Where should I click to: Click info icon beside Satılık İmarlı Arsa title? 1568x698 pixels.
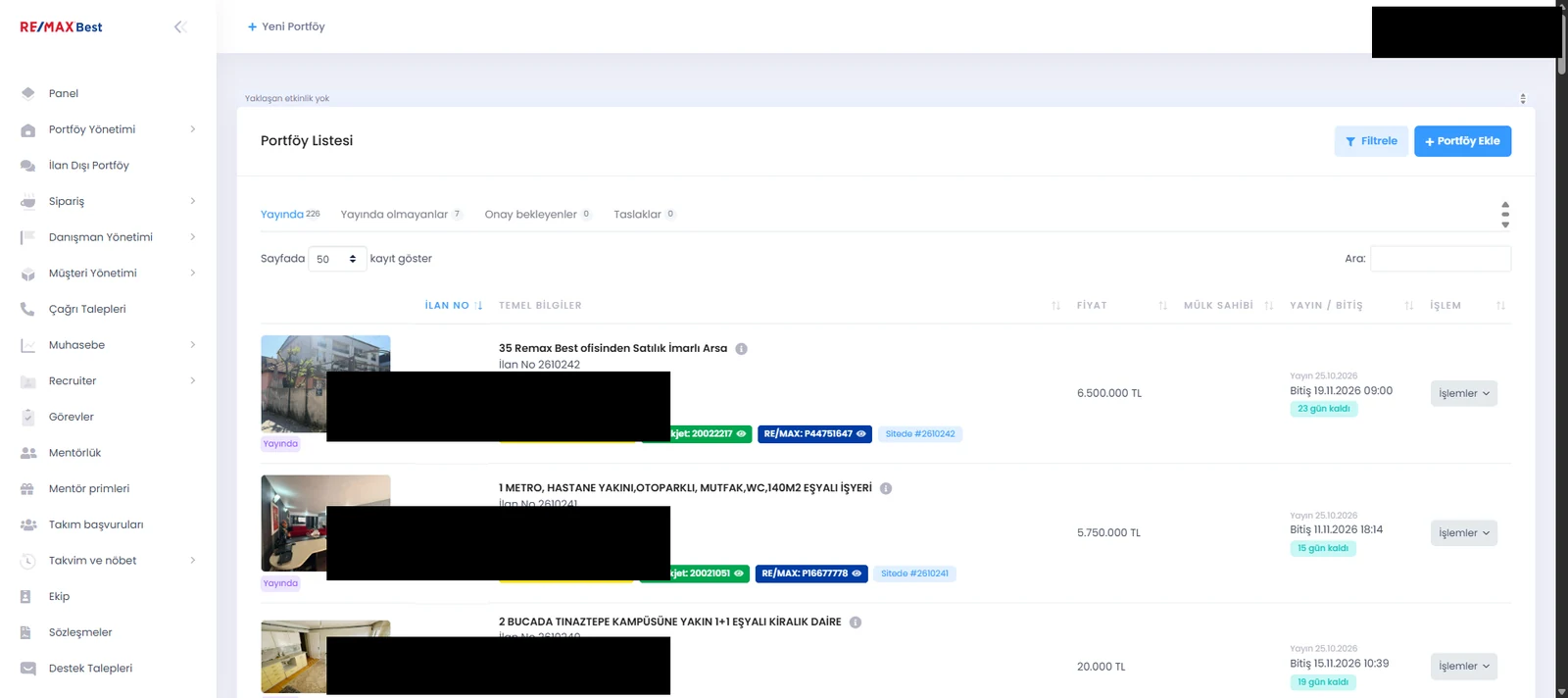tap(742, 349)
